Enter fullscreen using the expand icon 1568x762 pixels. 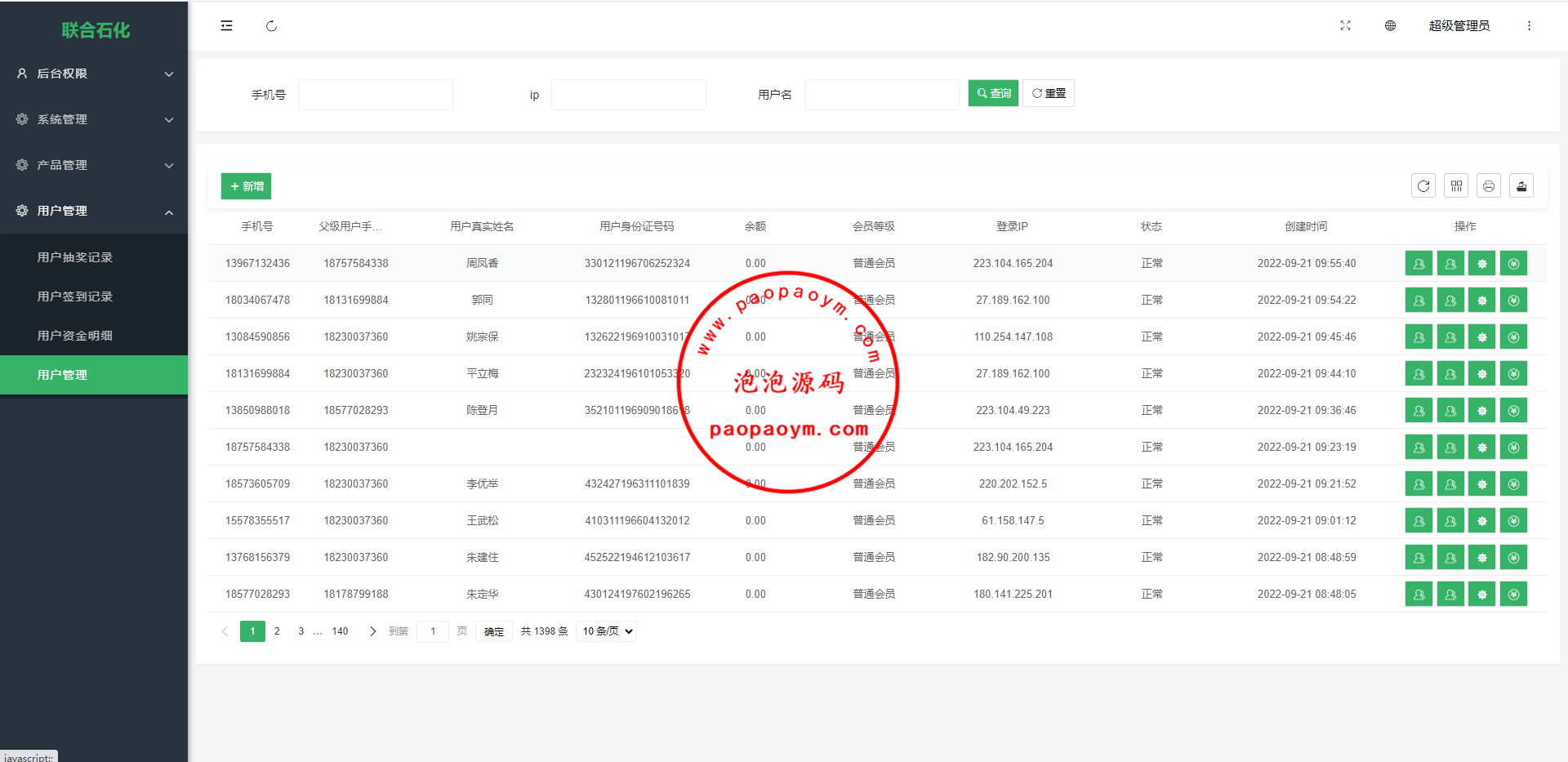point(1345,26)
